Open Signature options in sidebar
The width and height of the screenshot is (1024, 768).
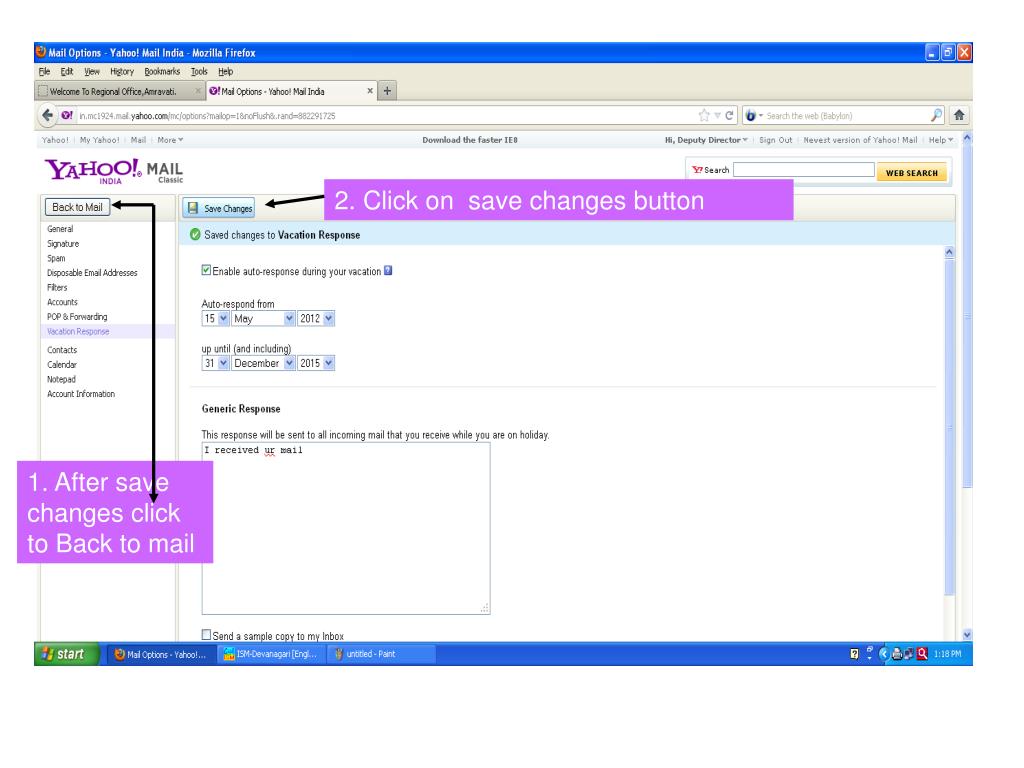[x=63, y=244]
